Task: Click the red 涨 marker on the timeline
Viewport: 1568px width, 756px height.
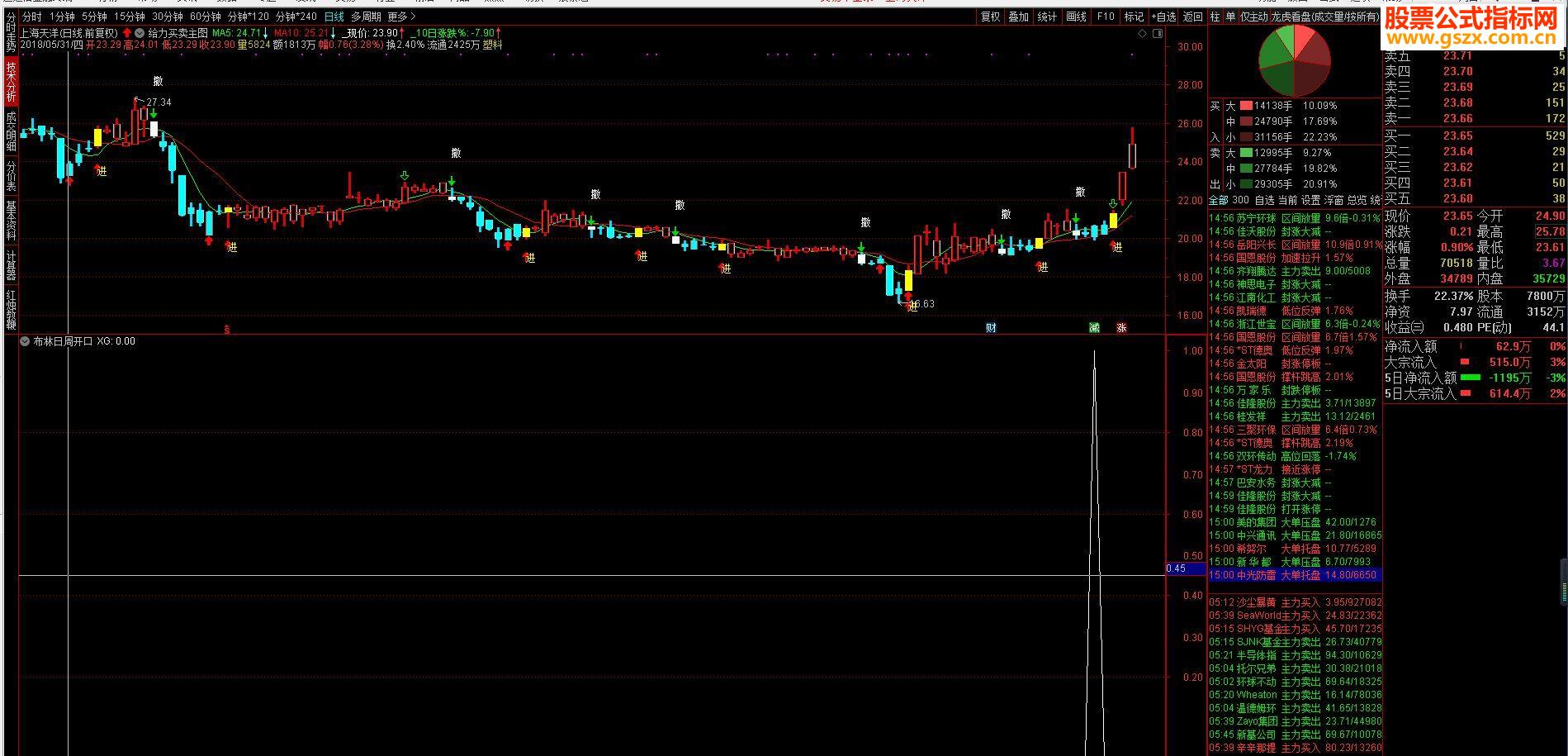Action: click(1121, 328)
